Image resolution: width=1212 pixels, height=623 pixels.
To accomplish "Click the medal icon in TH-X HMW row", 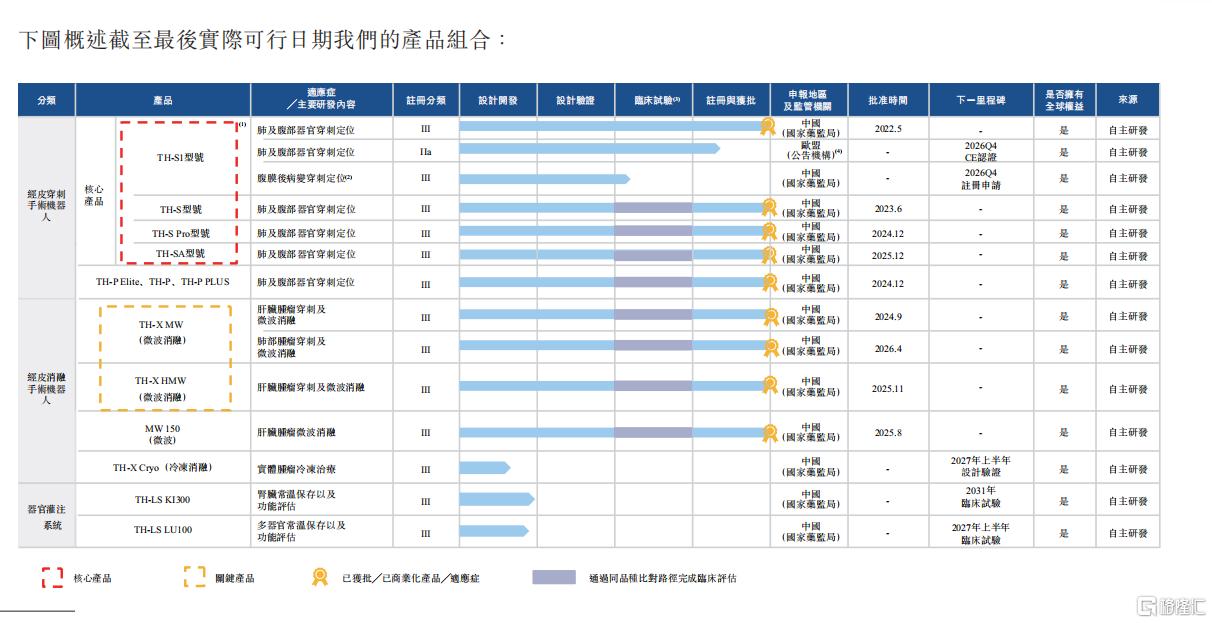I will [x=769, y=385].
